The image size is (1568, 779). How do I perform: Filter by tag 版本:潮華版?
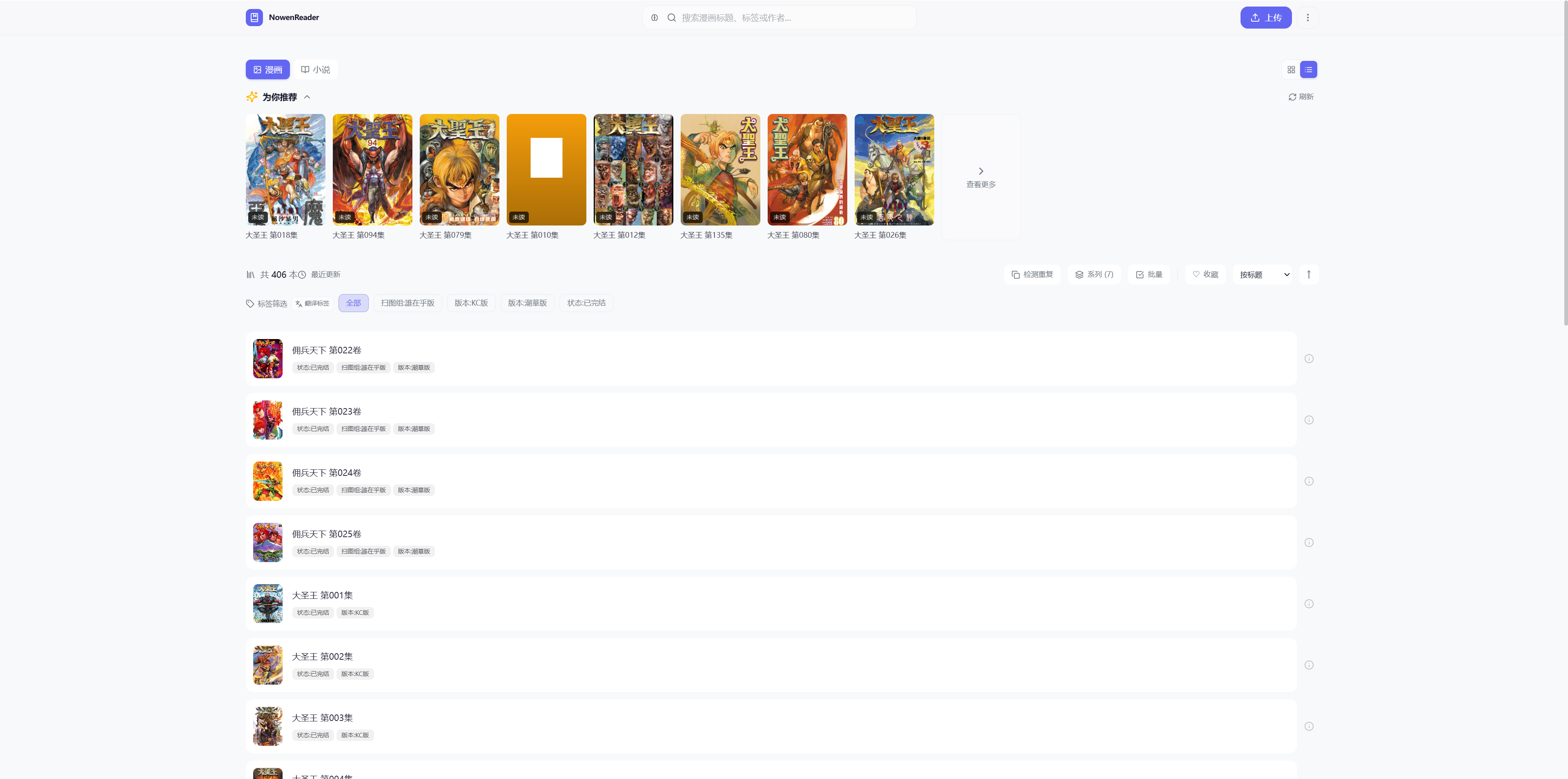click(527, 304)
